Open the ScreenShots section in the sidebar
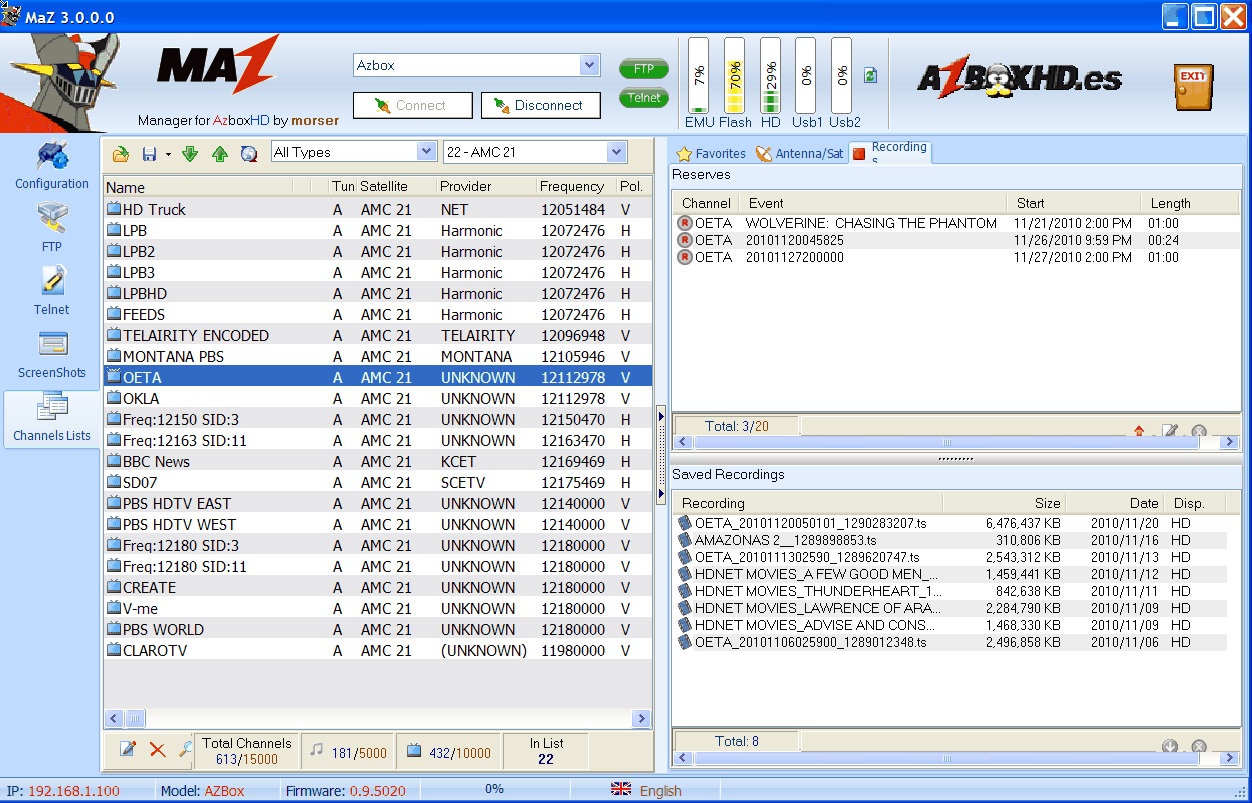Viewport: 1252px width, 803px height. (52, 355)
